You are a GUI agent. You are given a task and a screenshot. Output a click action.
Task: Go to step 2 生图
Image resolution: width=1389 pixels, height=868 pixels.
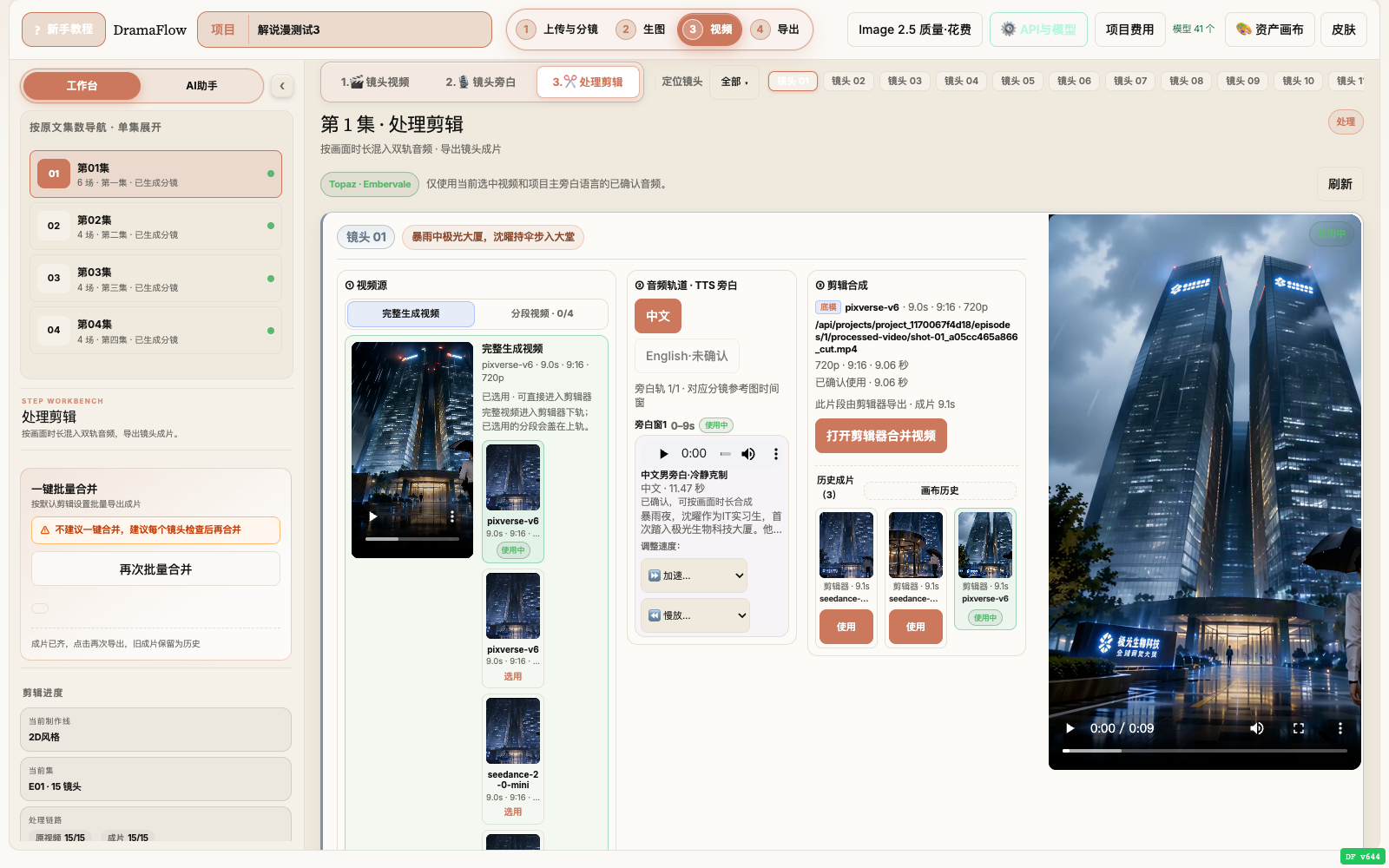pos(642,30)
